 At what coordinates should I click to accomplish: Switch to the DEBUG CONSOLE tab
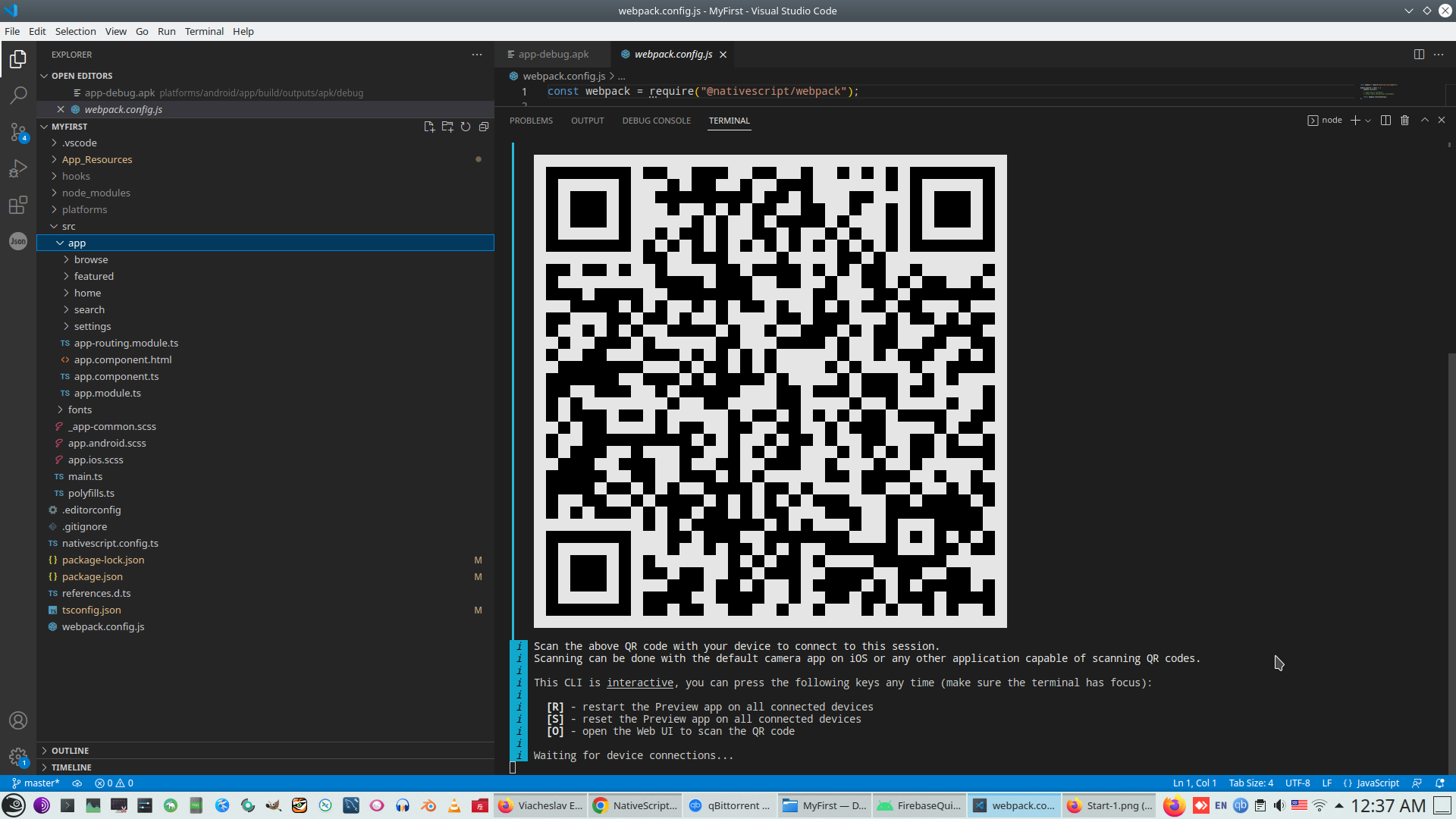pyautogui.click(x=656, y=121)
